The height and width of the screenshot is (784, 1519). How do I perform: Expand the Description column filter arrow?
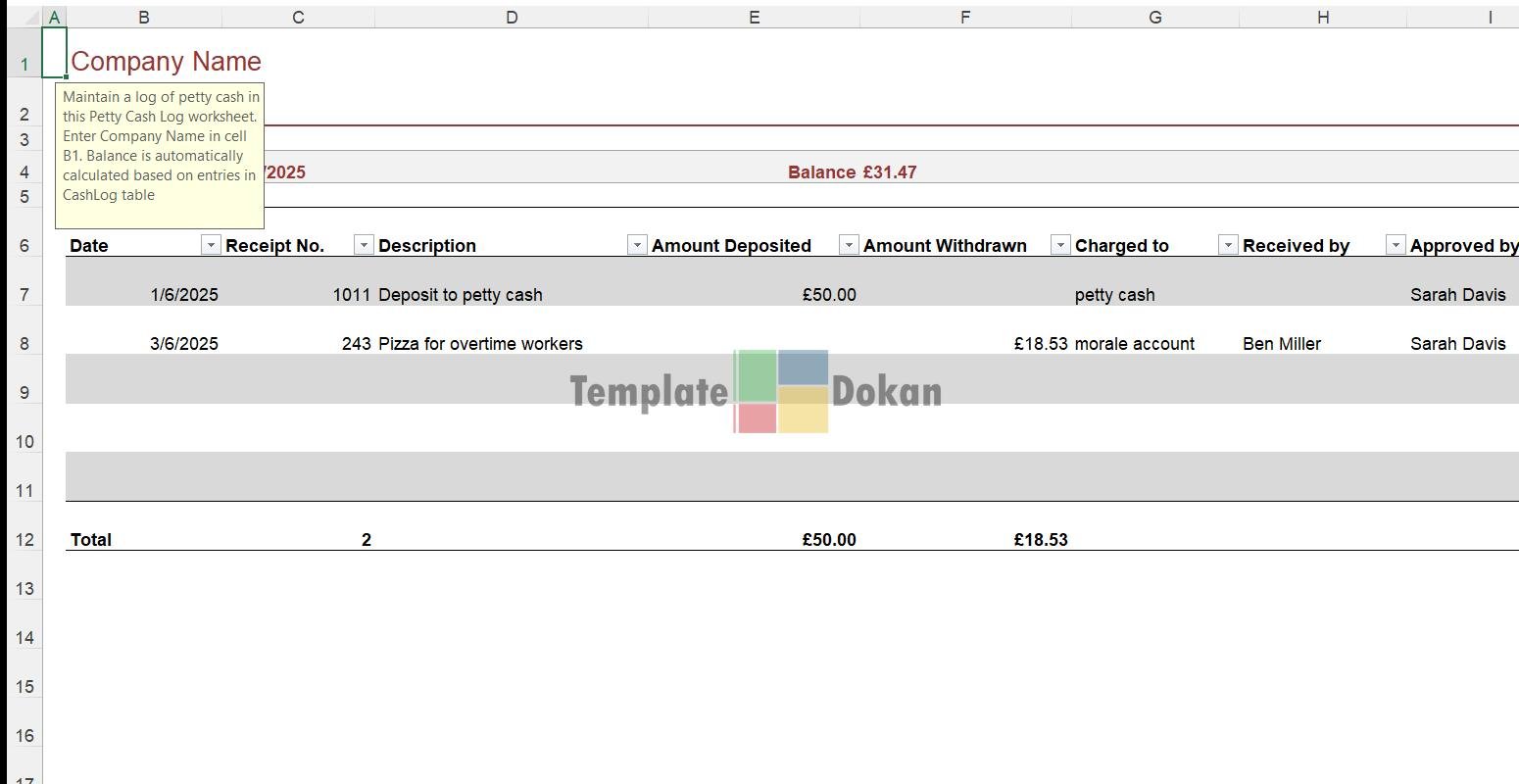(637, 245)
